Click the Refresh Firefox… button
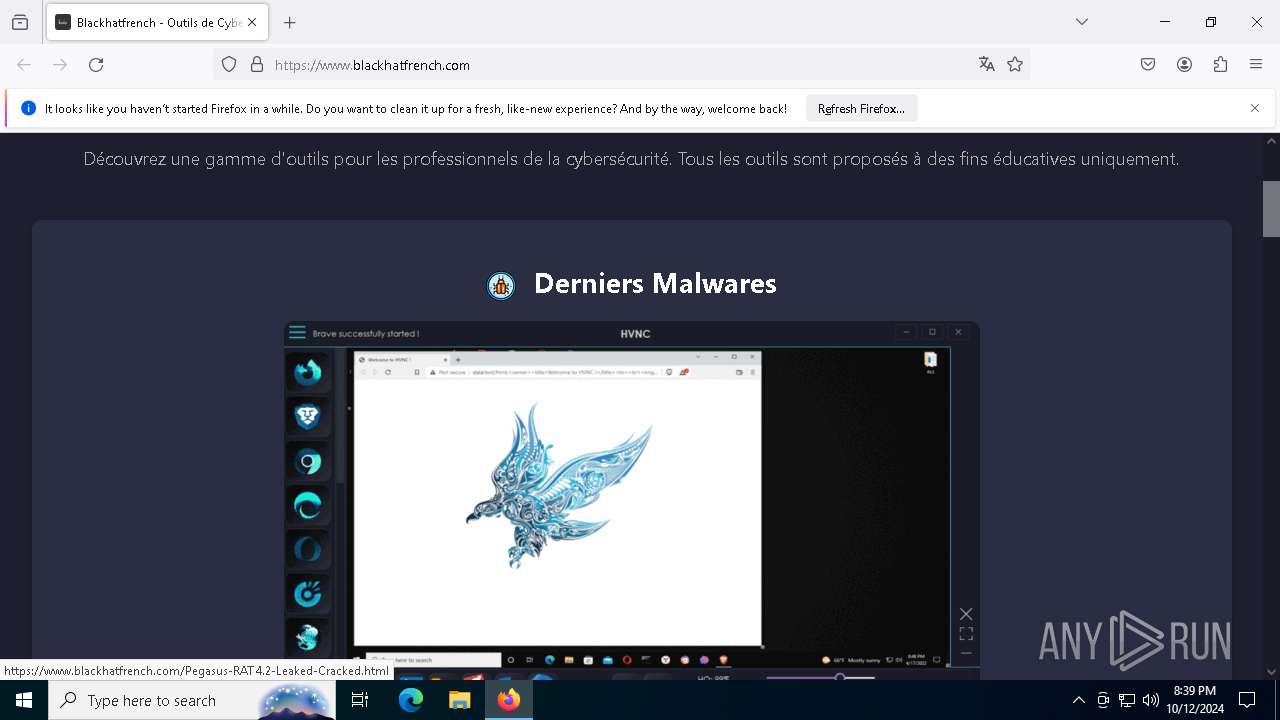Screen dimensions: 1280x720 pos(861,108)
